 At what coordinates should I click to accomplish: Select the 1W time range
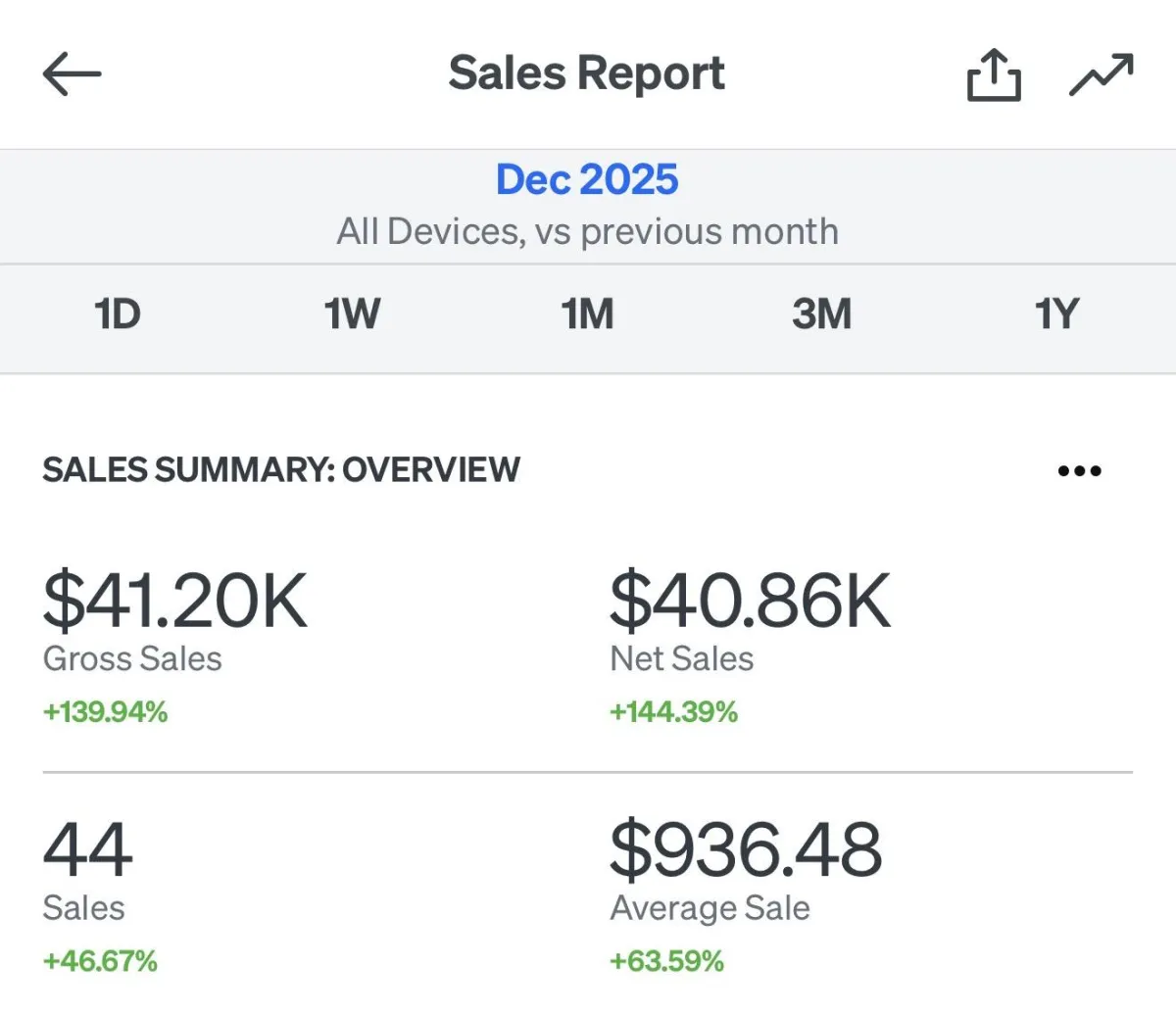click(352, 314)
